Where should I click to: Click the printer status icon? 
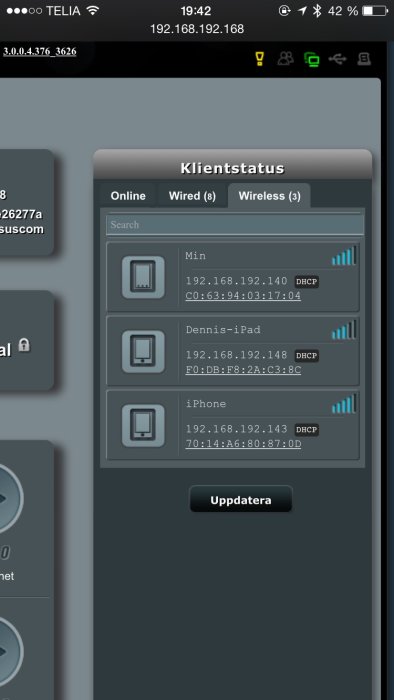click(364, 58)
